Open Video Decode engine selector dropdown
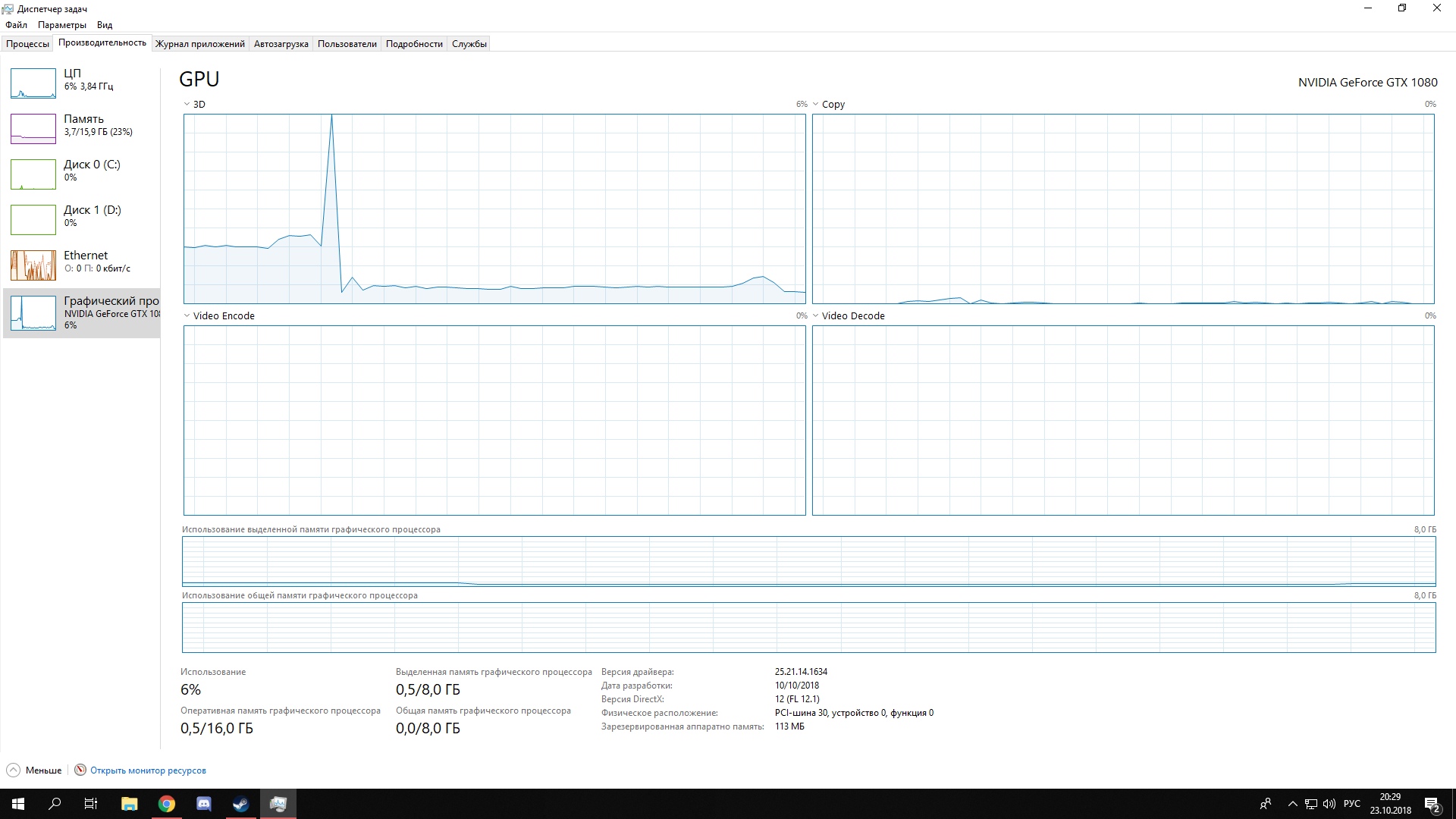The width and height of the screenshot is (1456, 819). [816, 316]
